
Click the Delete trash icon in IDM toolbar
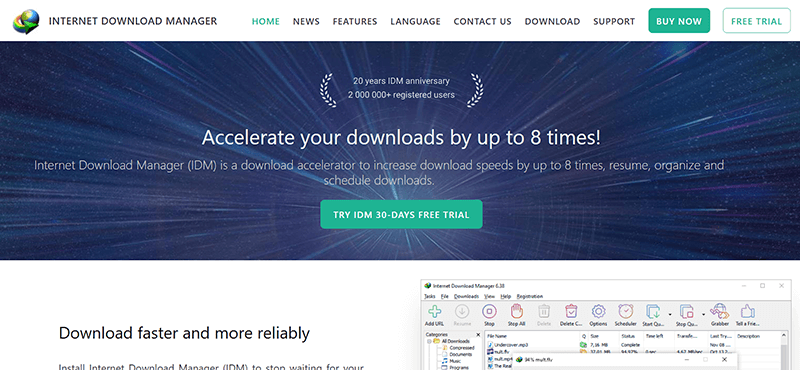(x=544, y=311)
